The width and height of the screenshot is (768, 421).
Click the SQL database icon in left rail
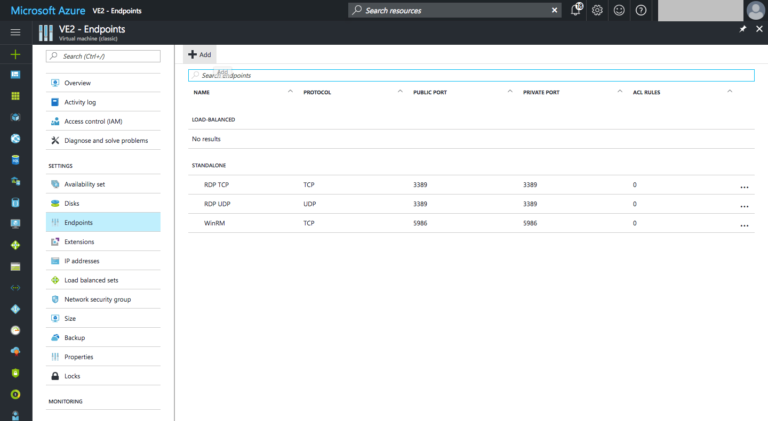click(x=15, y=160)
